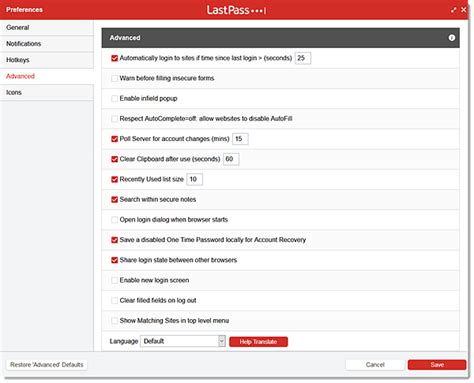Enable new login screen checkbox
474x383 pixels.
[114, 280]
